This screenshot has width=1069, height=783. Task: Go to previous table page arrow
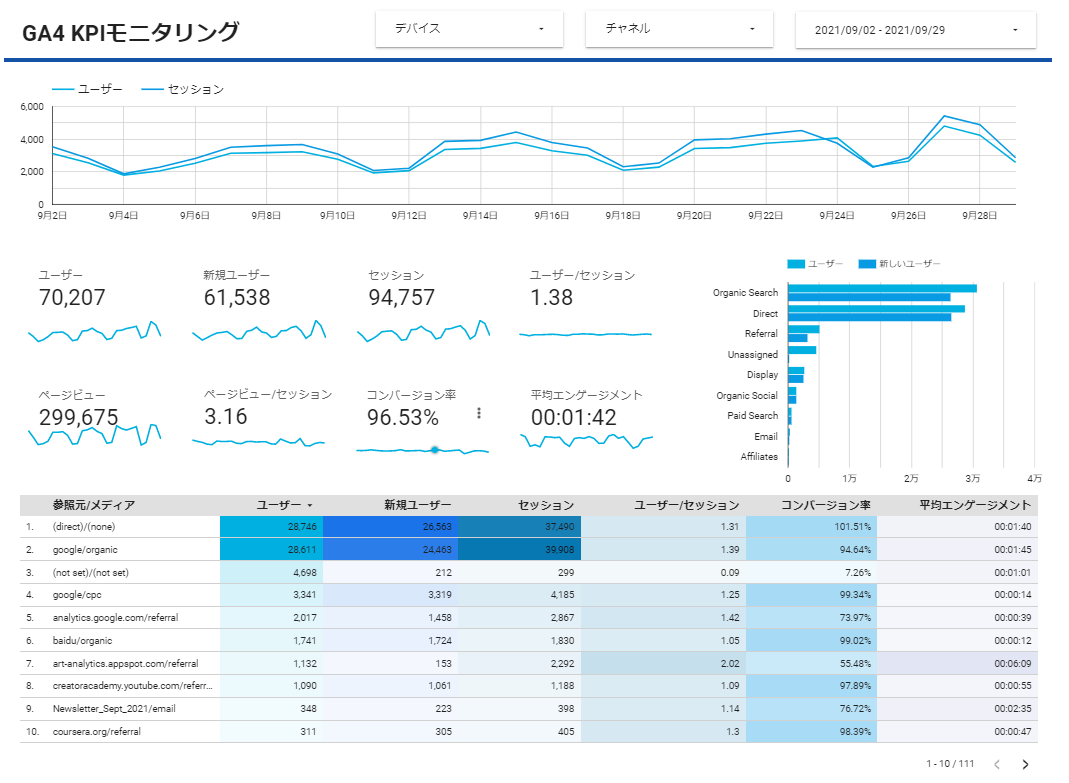(x=995, y=764)
